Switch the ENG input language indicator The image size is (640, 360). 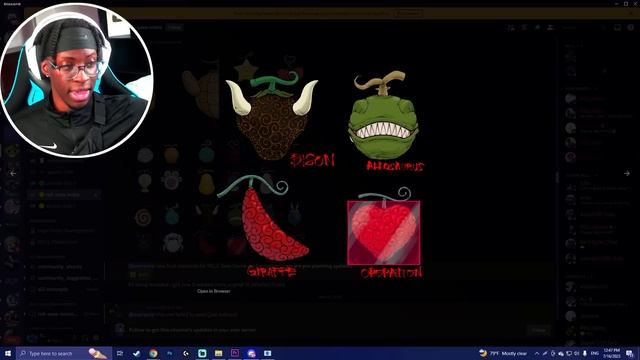click(x=595, y=353)
